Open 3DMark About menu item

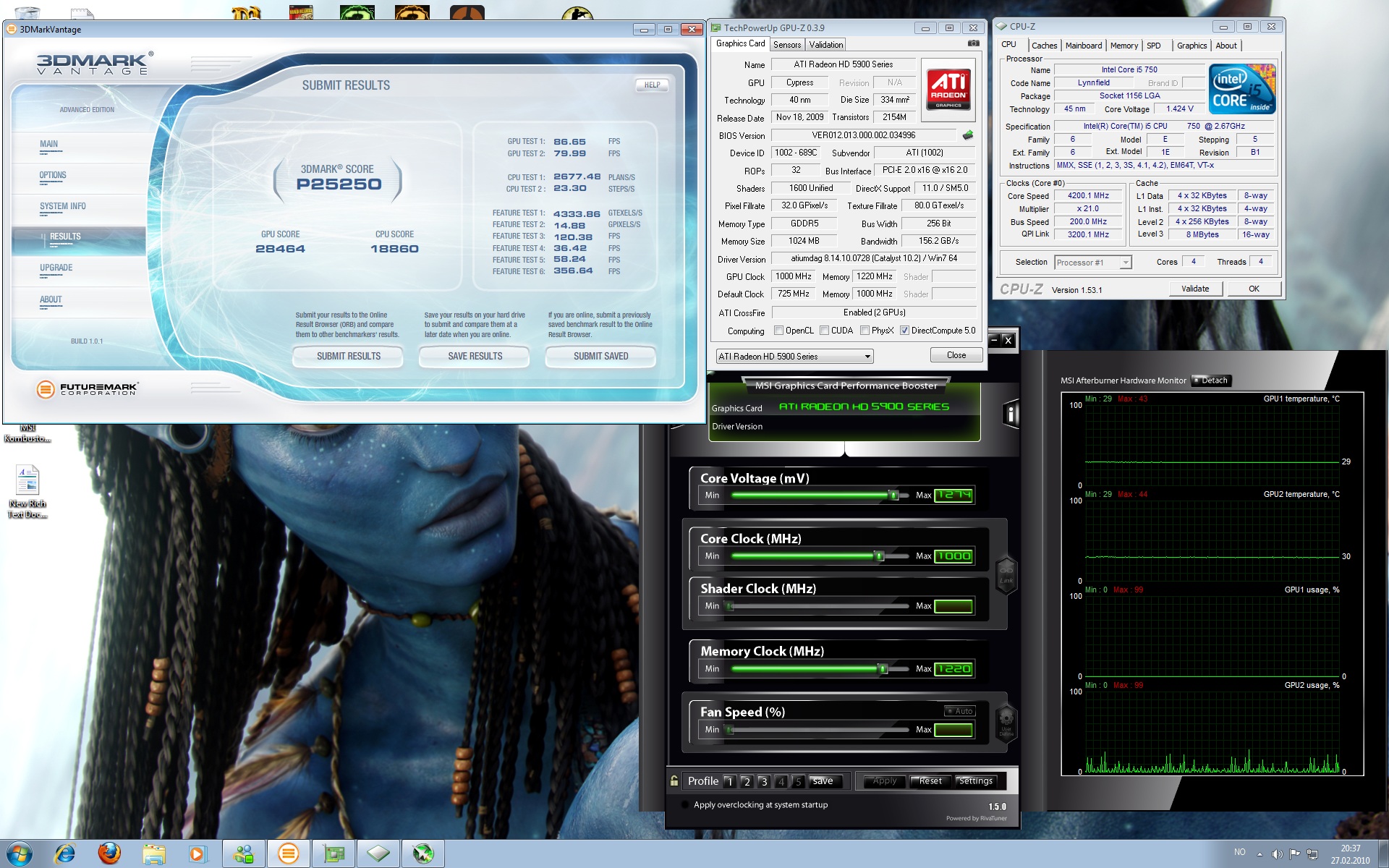51,299
